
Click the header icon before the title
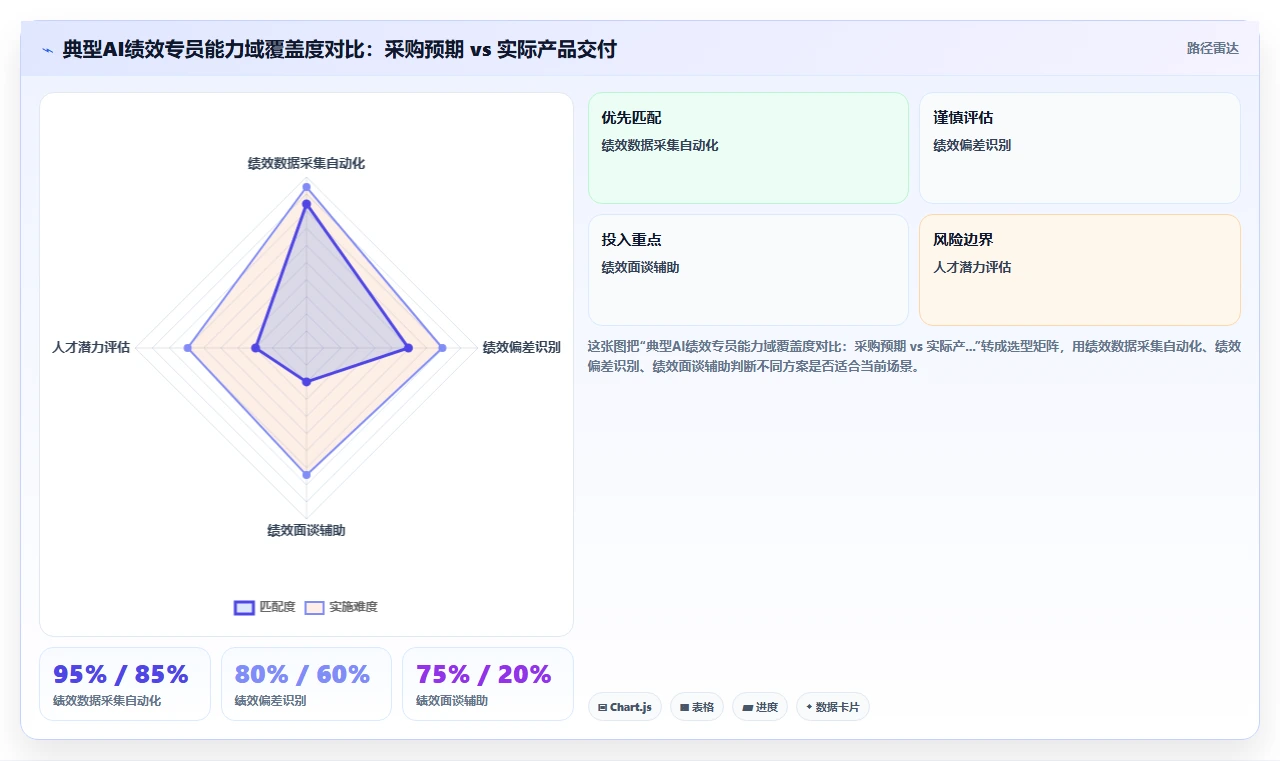[47, 50]
